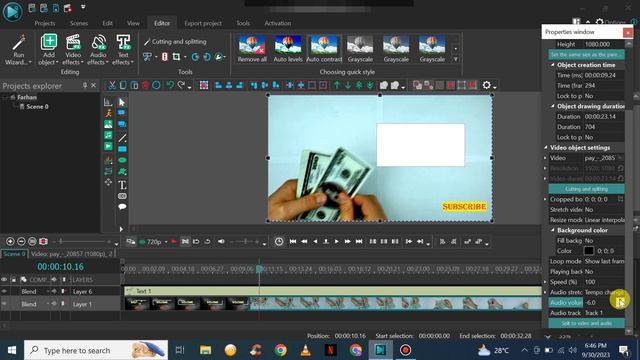Open the Scenes ribbon tab
Screen dimensions: 640x360
[x=79, y=23]
